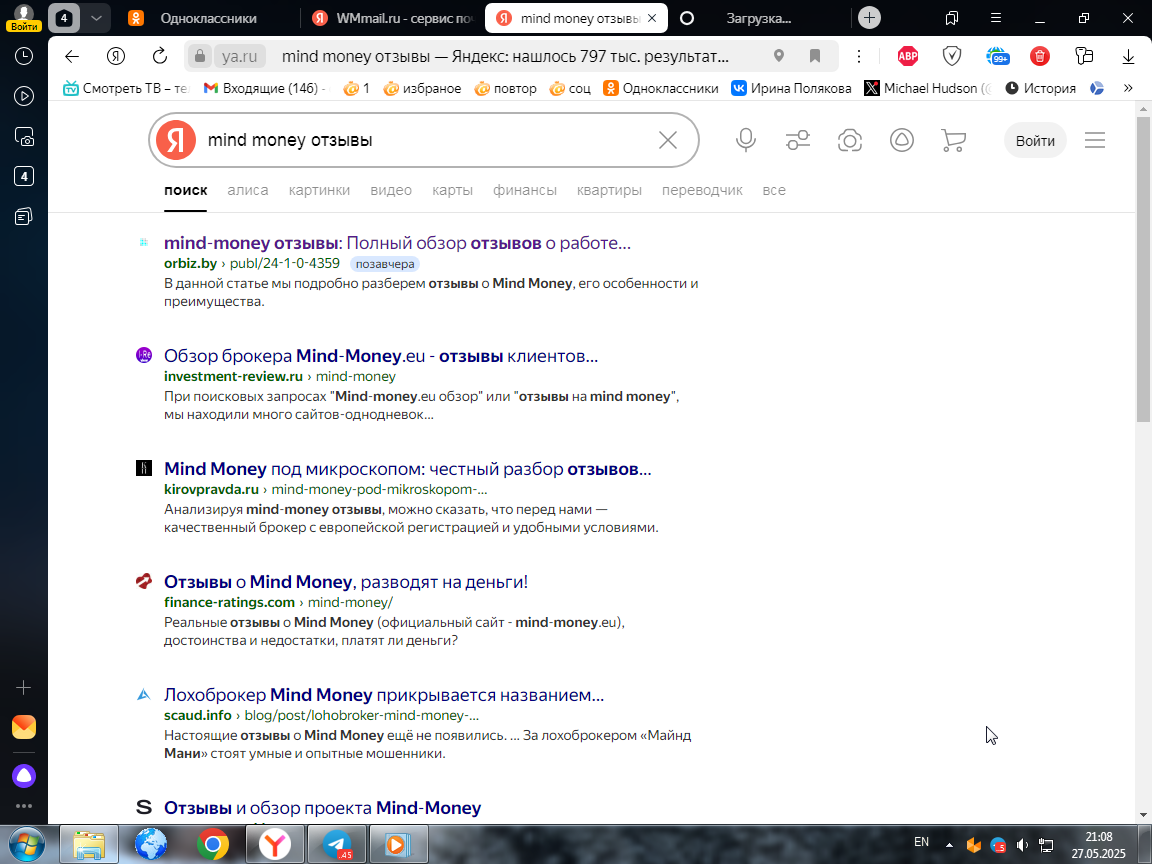Screen dimensions: 1152x864
Task: Open Yandex hamburger menu
Action: pos(1095,140)
